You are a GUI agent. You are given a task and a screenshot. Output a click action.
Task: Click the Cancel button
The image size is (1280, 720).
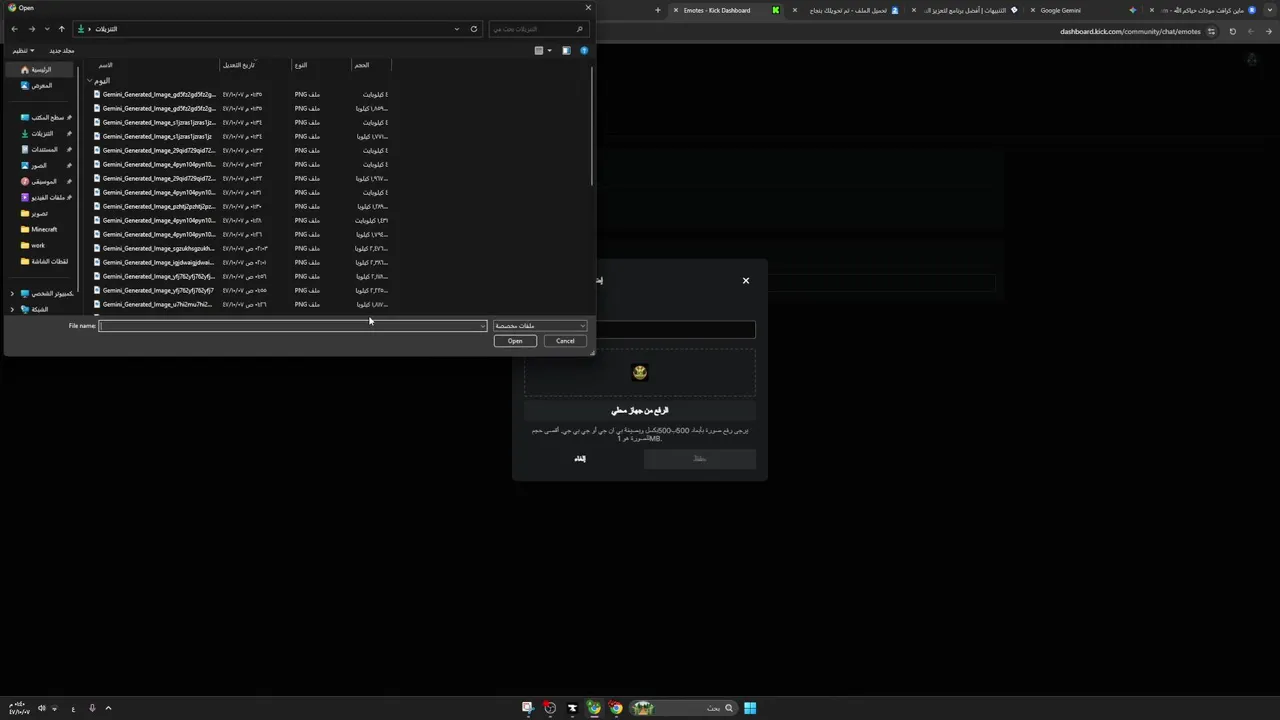(x=565, y=341)
